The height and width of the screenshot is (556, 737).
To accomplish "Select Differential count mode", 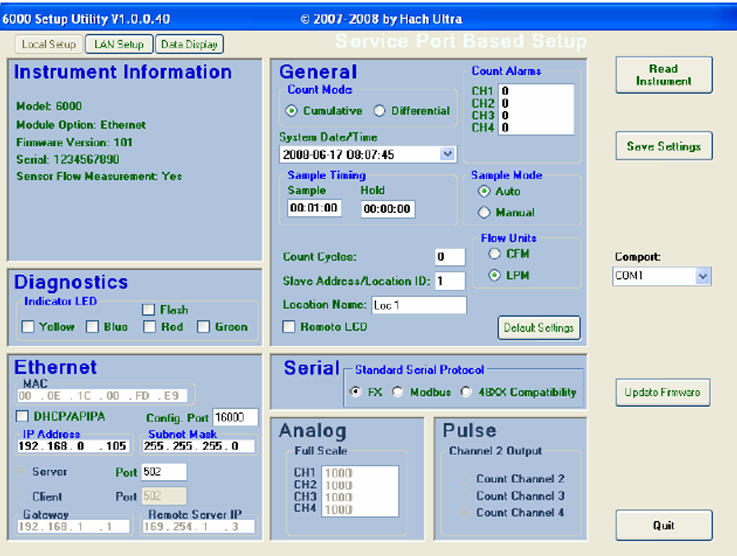I will coord(380,111).
